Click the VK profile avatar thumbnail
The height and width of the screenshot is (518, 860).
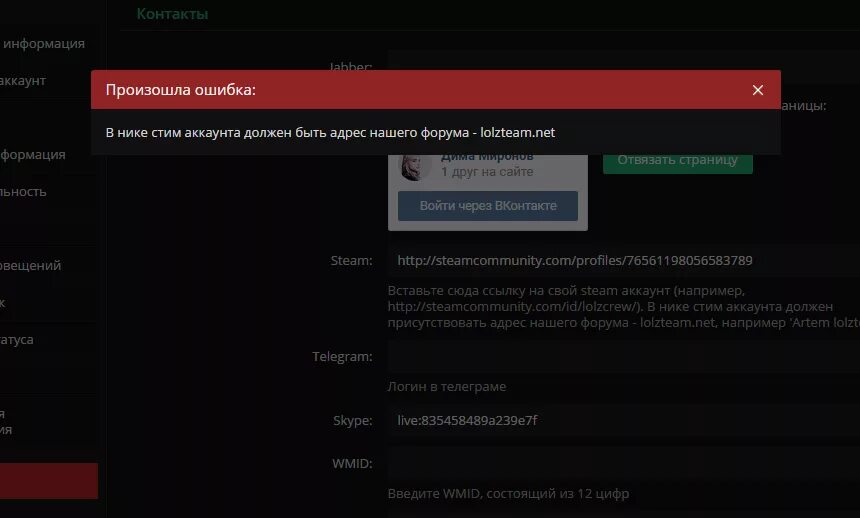pos(414,167)
